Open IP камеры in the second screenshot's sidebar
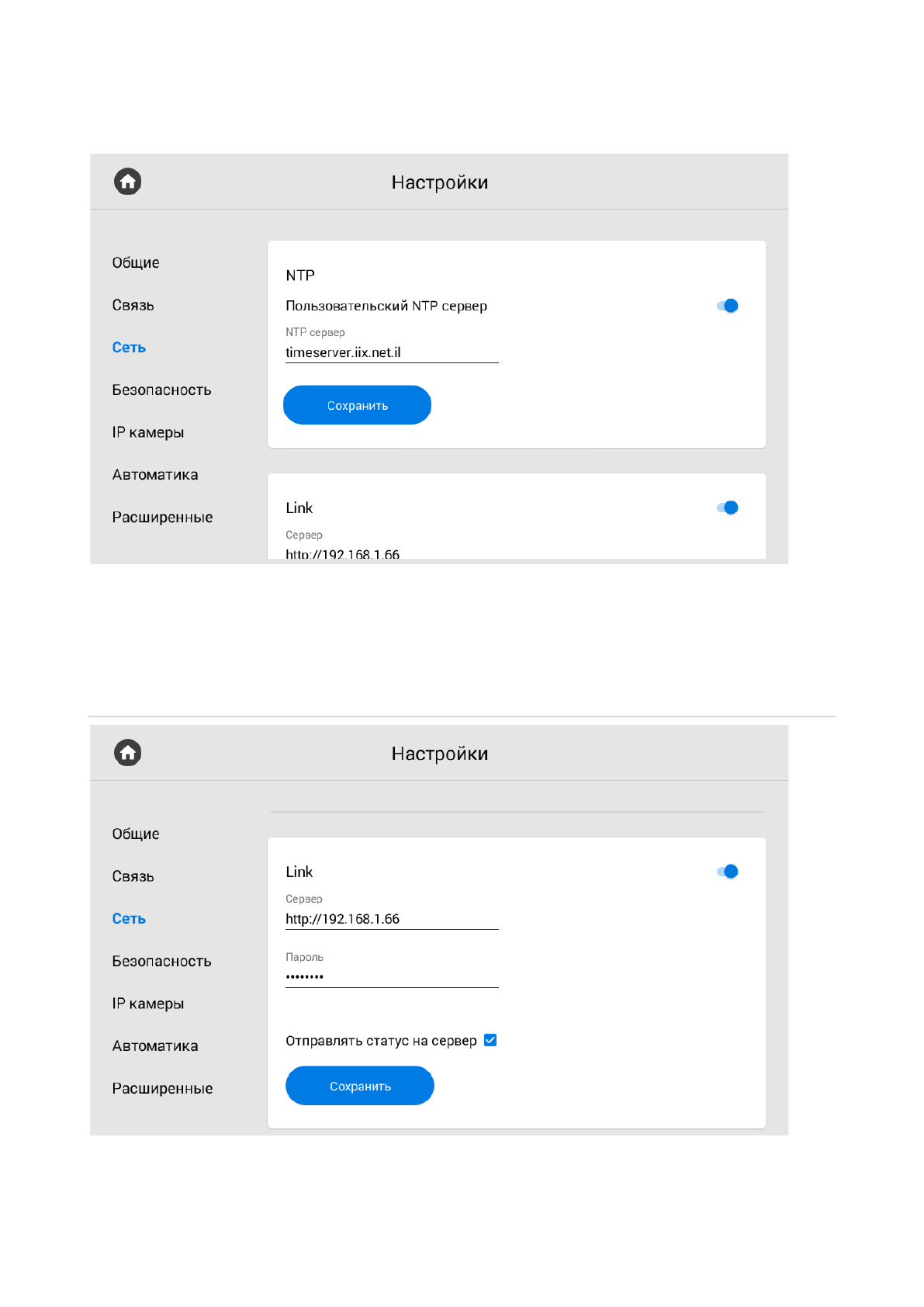 [x=148, y=1004]
